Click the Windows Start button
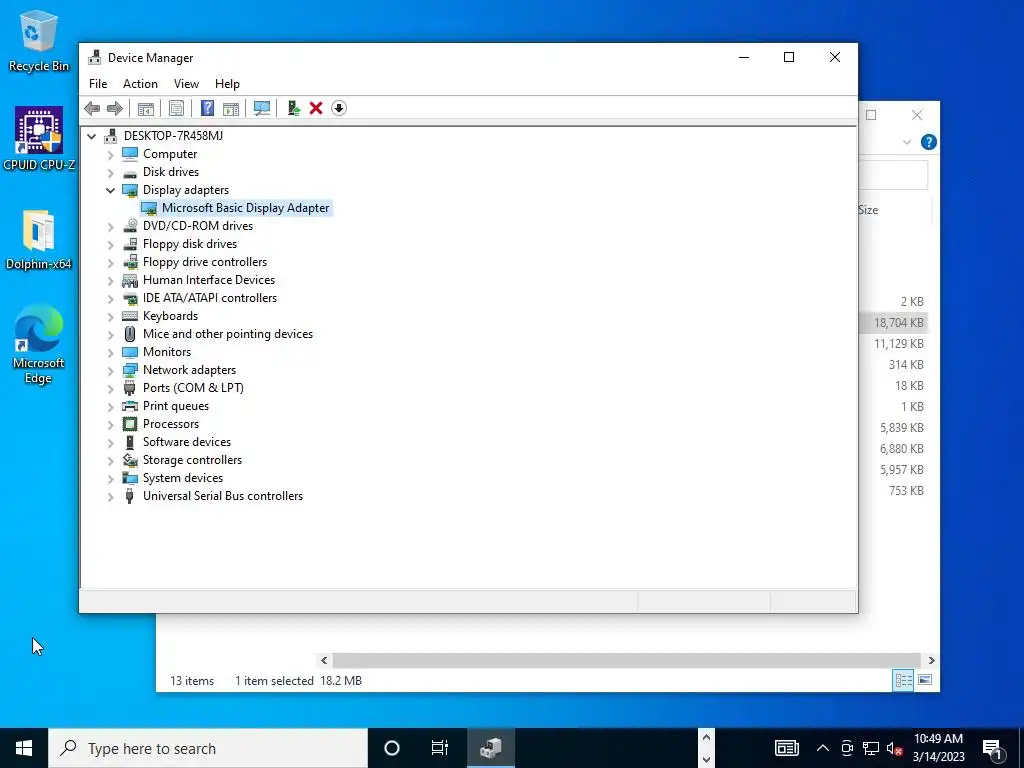Viewport: 1024px width, 768px height. point(24,748)
